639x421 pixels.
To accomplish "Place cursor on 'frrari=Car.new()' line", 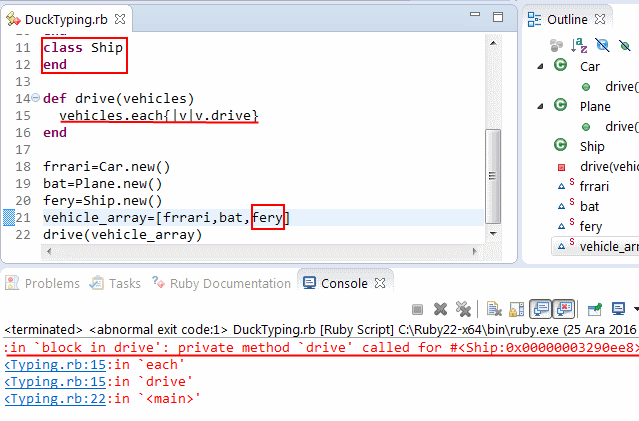I will (107, 167).
